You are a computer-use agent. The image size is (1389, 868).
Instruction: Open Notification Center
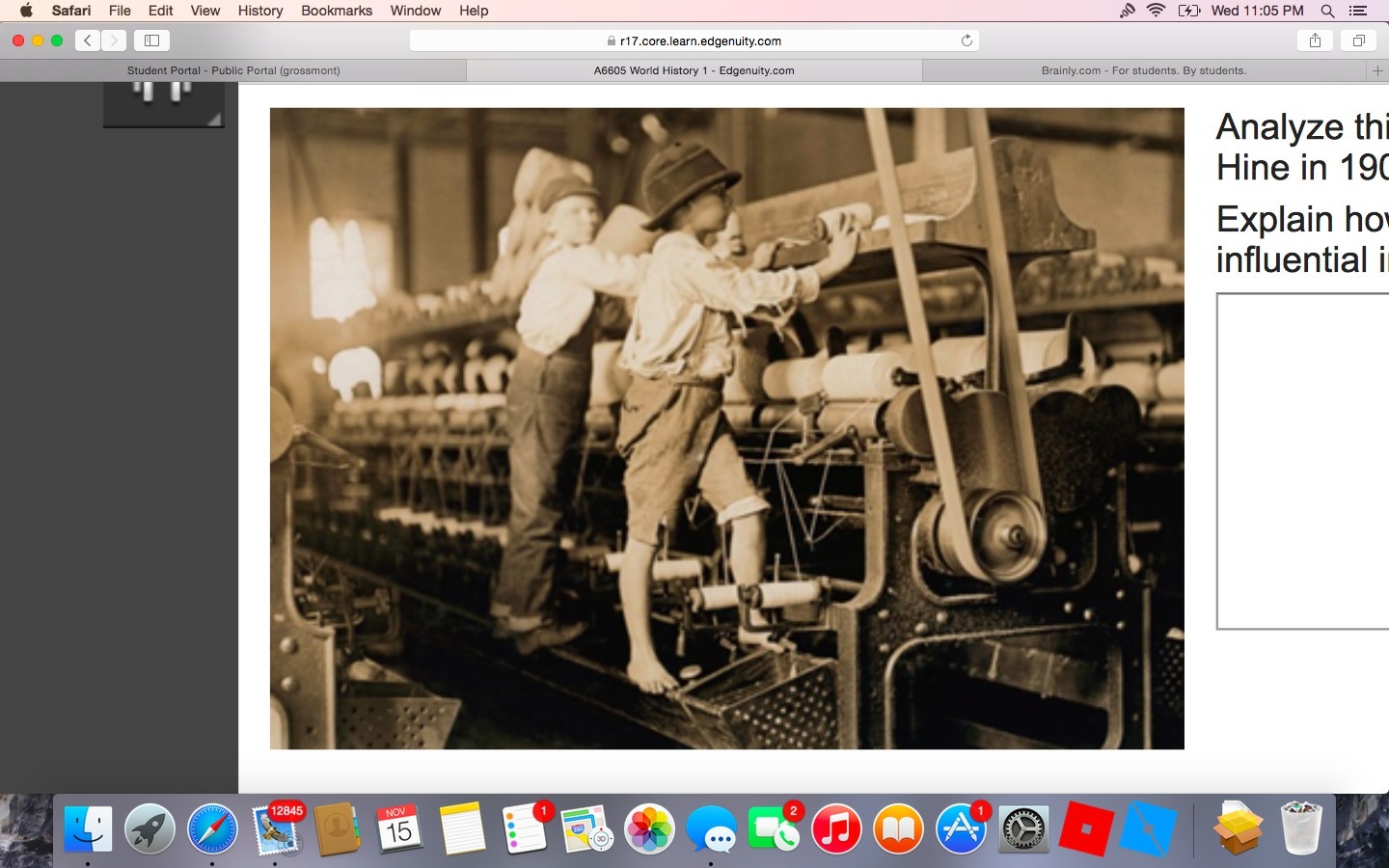coord(1358,11)
